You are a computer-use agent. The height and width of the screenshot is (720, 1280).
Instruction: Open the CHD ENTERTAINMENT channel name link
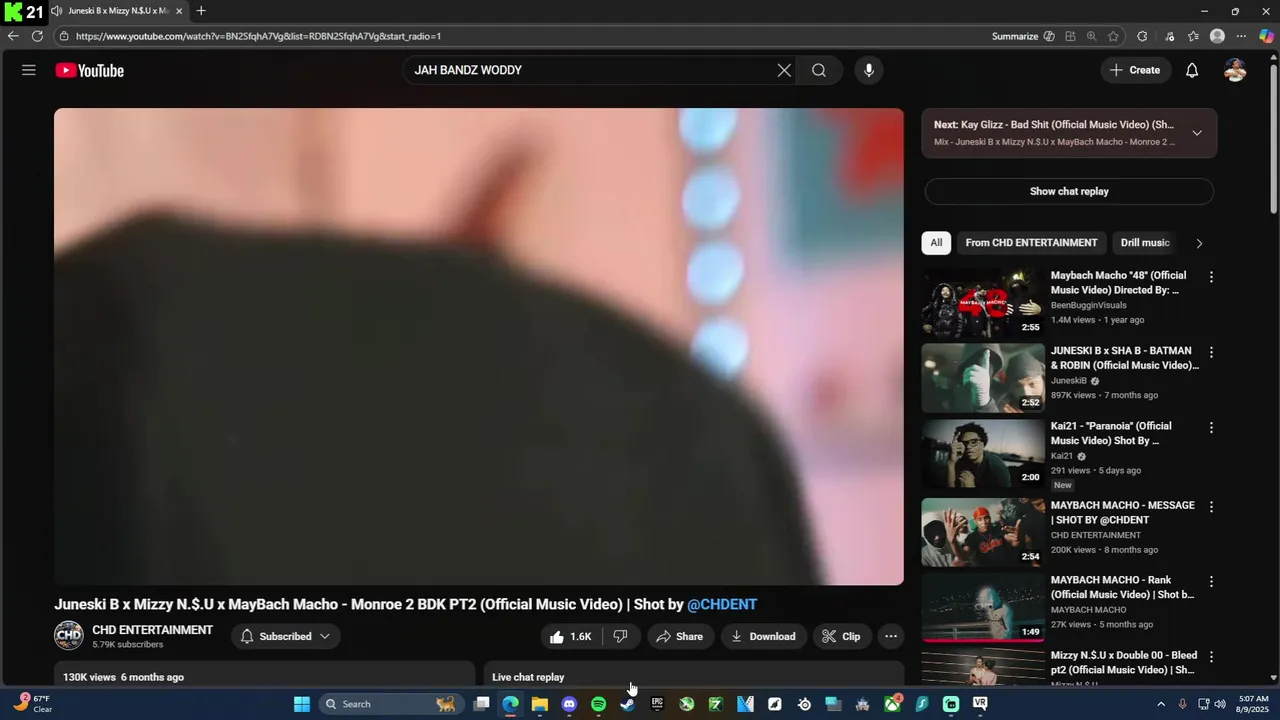pos(152,630)
